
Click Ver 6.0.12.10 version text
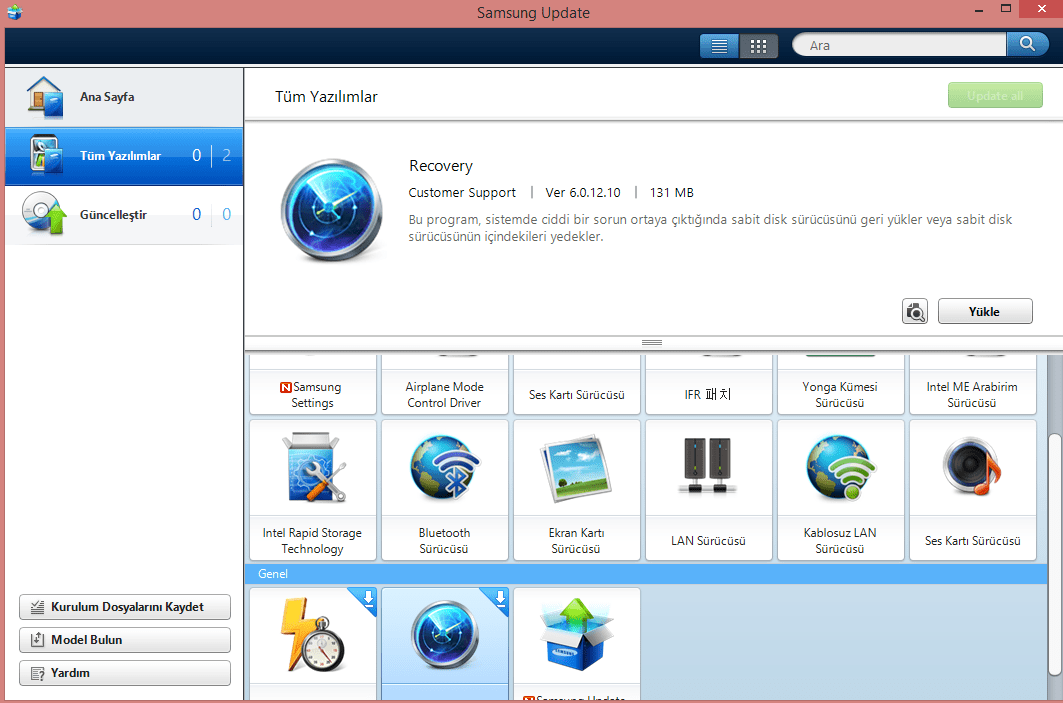583,193
